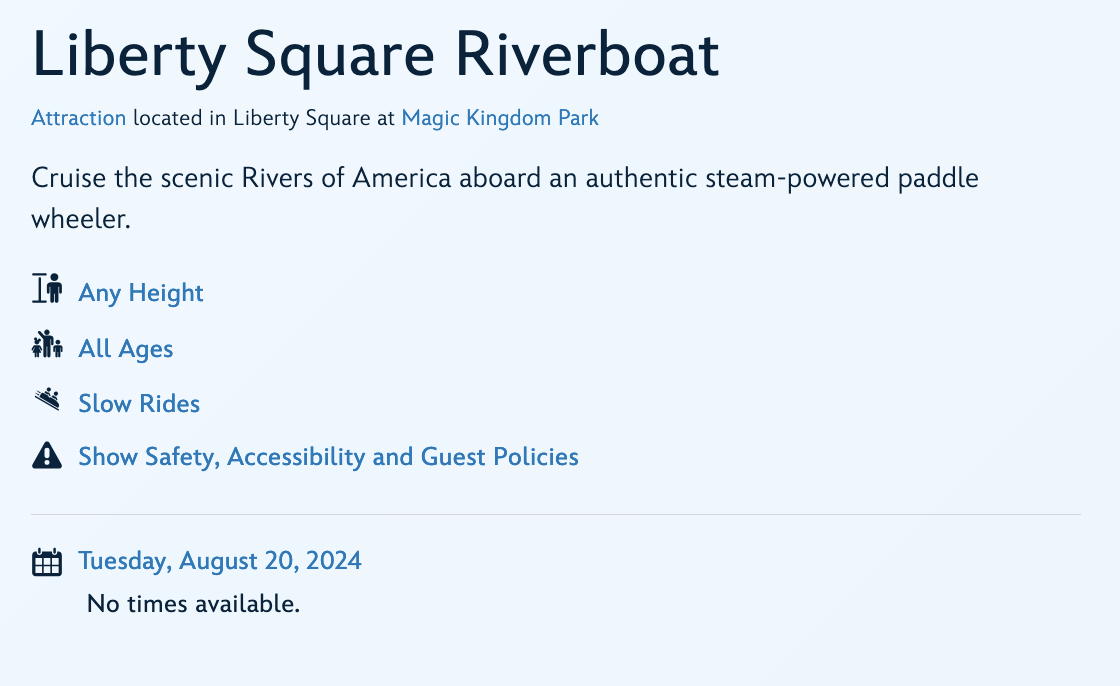The width and height of the screenshot is (1120, 686).
Task: Click the horizontal divider above the date
Action: coord(556,515)
